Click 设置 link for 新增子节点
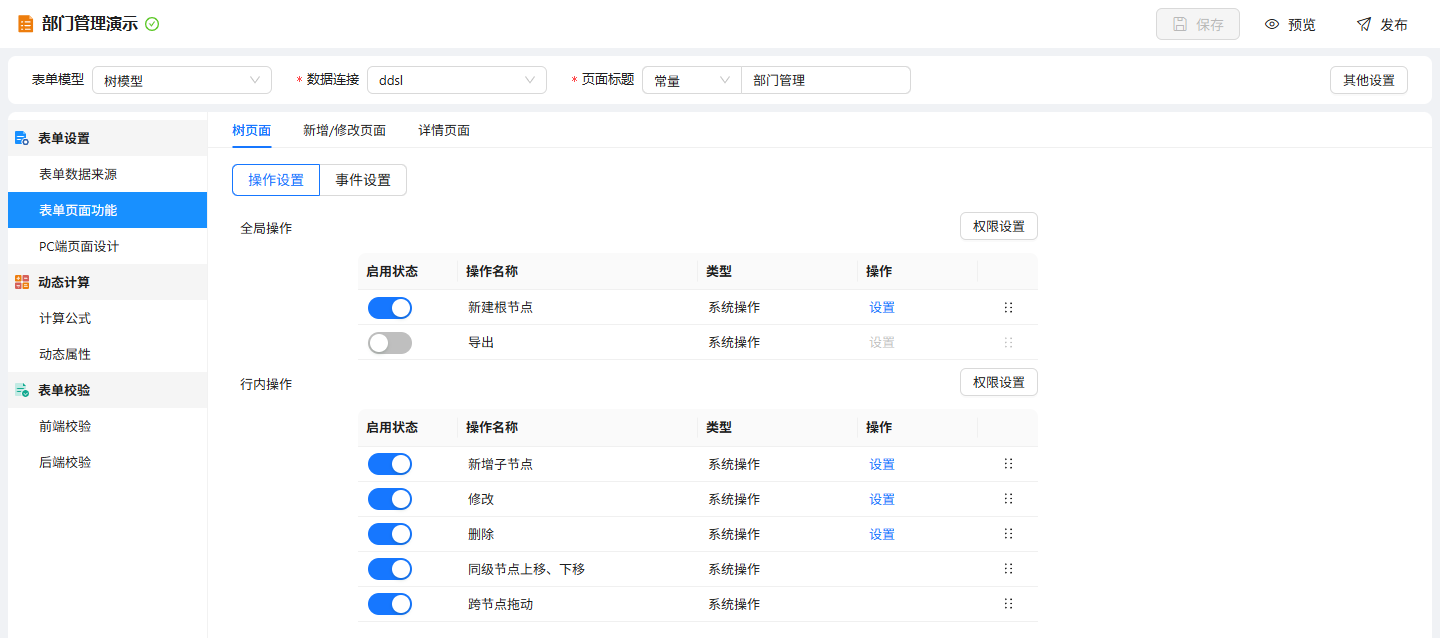1440x638 pixels. [x=882, y=464]
